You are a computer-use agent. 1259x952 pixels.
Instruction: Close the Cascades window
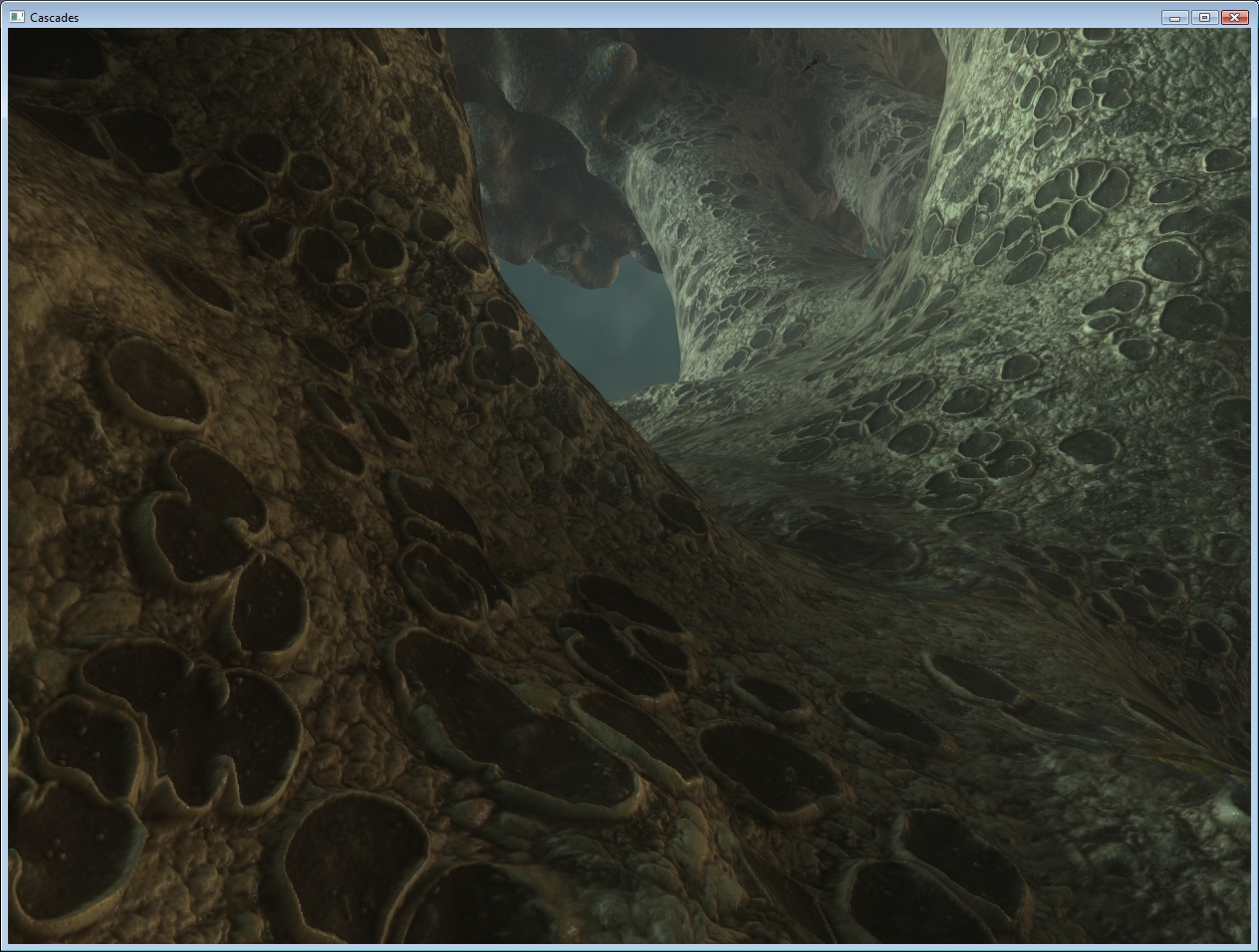pos(1234,17)
